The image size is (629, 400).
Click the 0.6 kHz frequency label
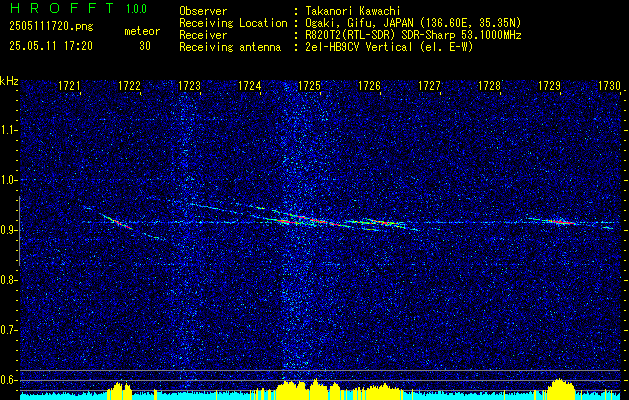(x=8, y=380)
